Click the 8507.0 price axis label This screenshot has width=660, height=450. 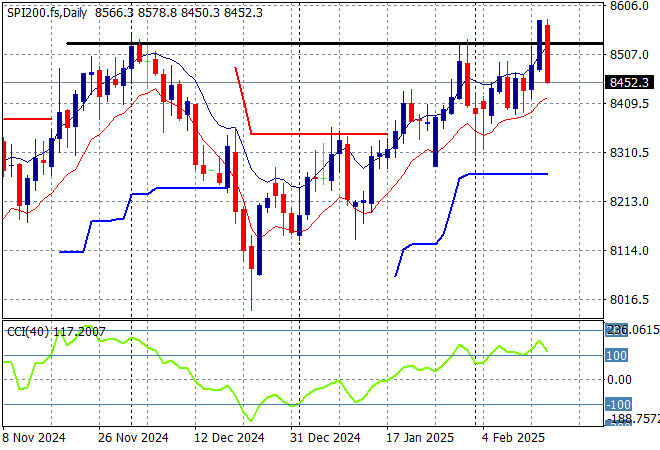coord(629,55)
